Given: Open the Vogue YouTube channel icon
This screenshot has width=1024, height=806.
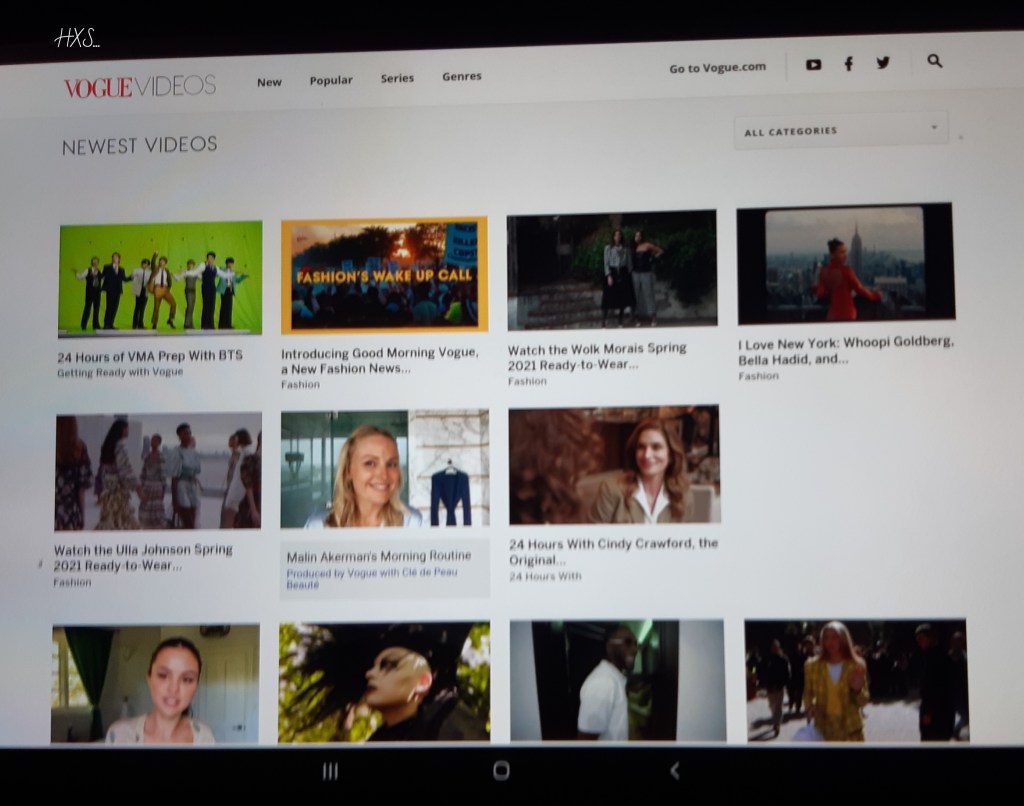Looking at the screenshot, I should click(813, 64).
